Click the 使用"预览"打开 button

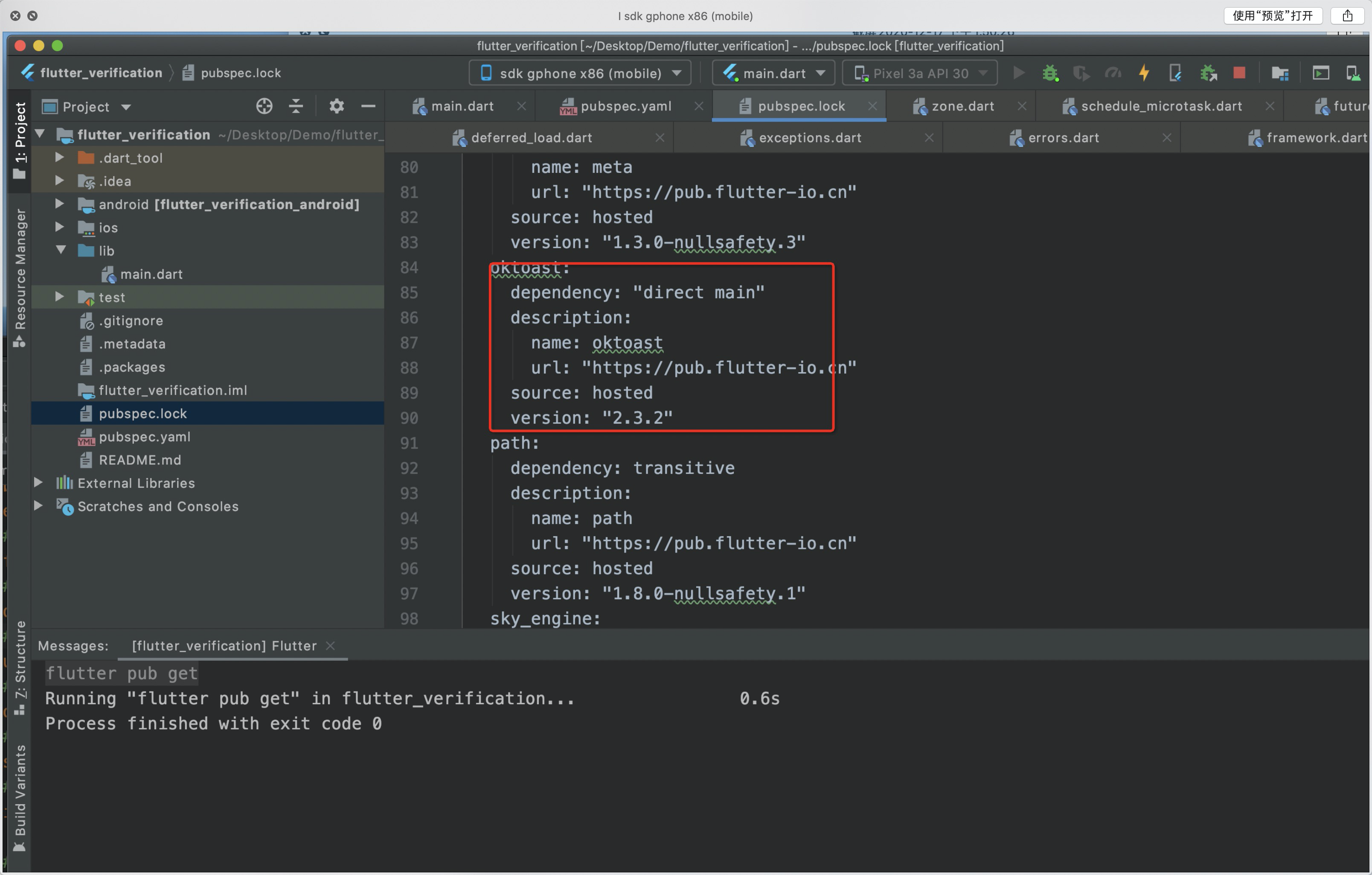[x=1272, y=15]
